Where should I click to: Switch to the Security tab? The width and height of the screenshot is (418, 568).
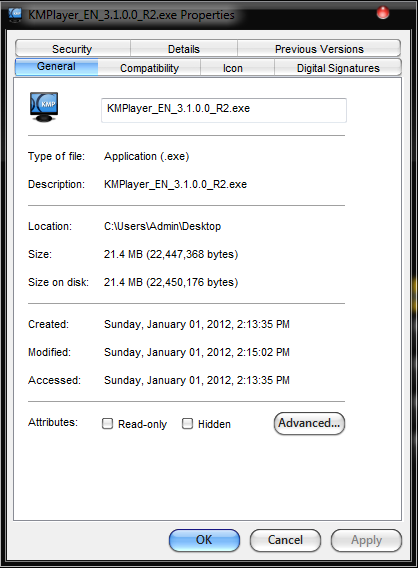[72, 49]
